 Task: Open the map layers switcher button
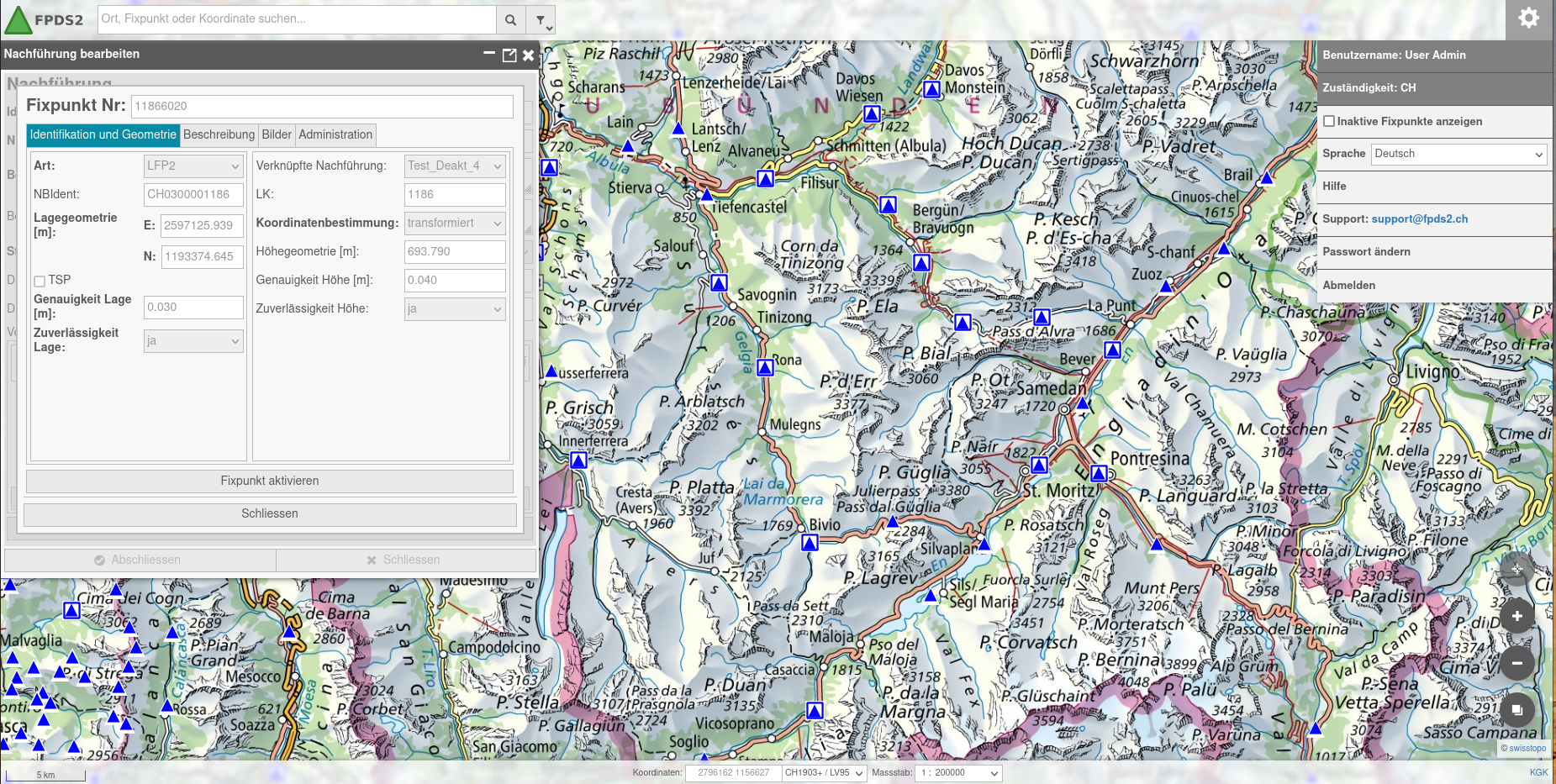click(x=1516, y=710)
